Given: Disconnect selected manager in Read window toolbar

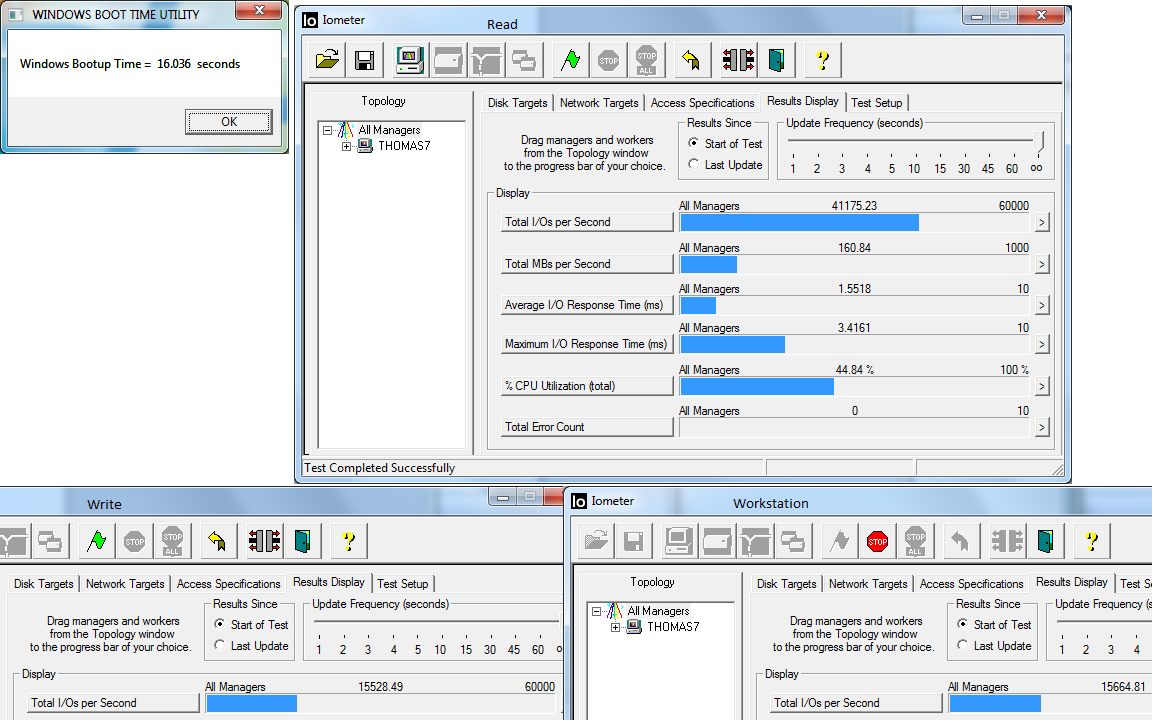Looking at the screenshot, I should click(738, 60).
